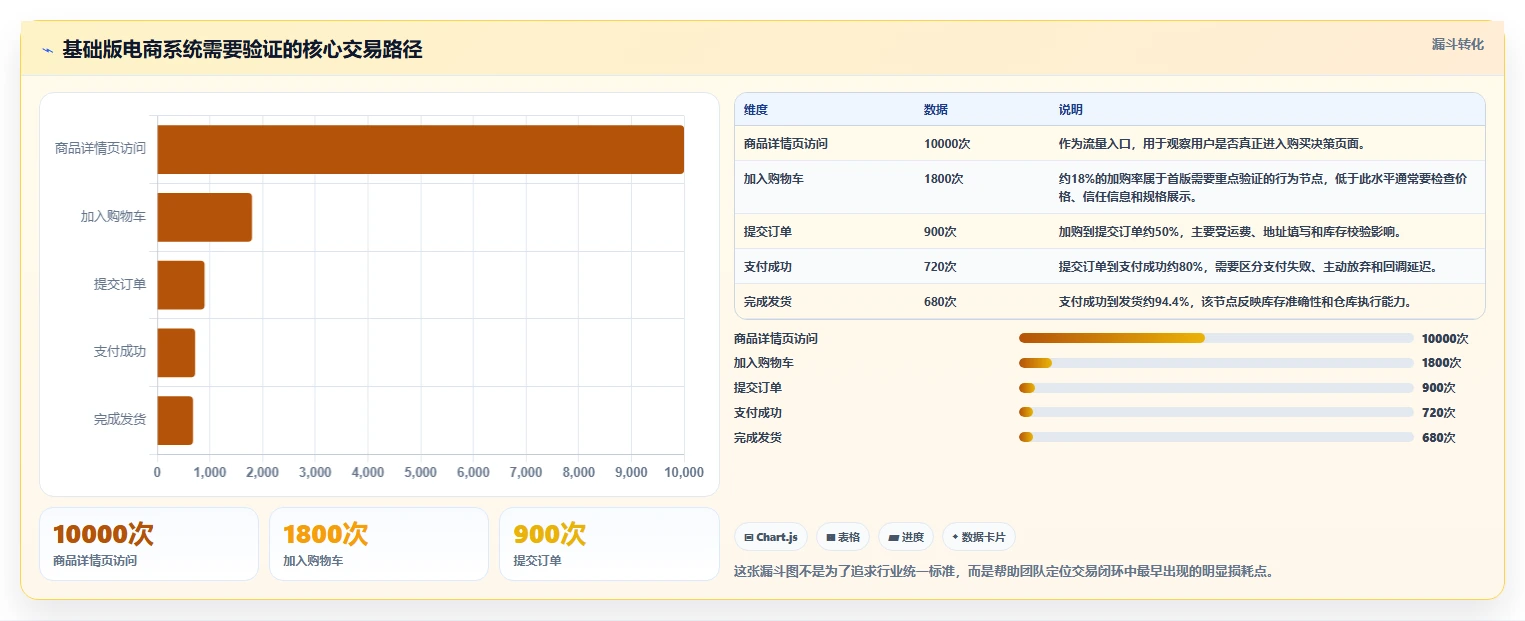Click the 商品详情页访问 bar in chart
The image size is (1525, 621).
point(420,150)
